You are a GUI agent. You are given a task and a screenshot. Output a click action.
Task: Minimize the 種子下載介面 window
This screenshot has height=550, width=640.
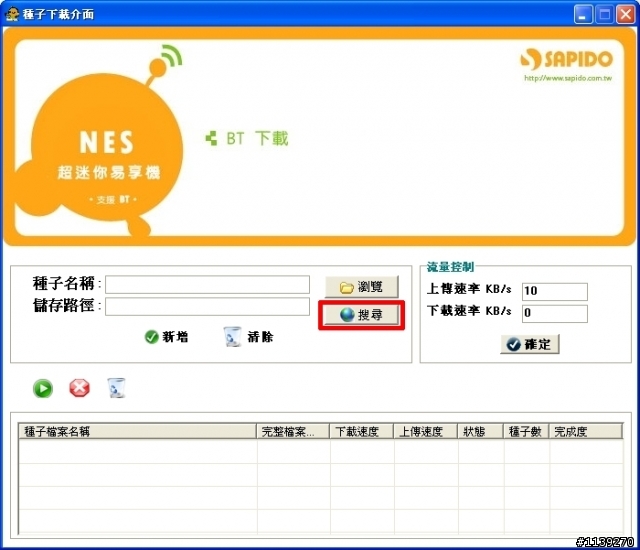583,15
